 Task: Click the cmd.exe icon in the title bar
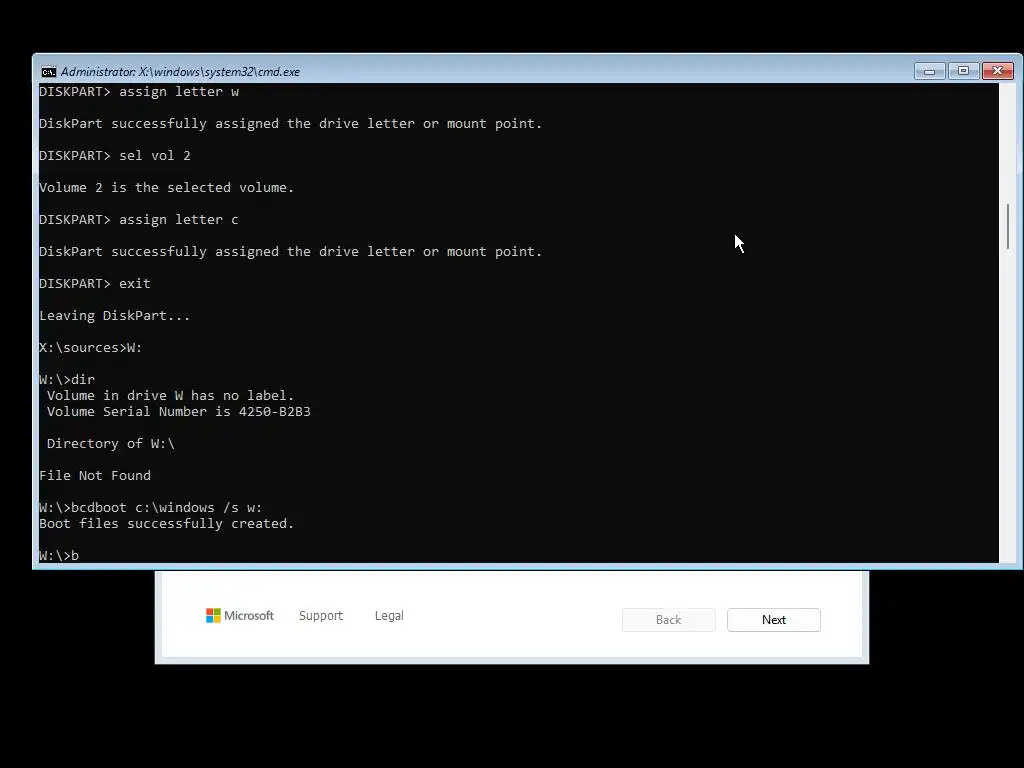click(x=49, y=72)
